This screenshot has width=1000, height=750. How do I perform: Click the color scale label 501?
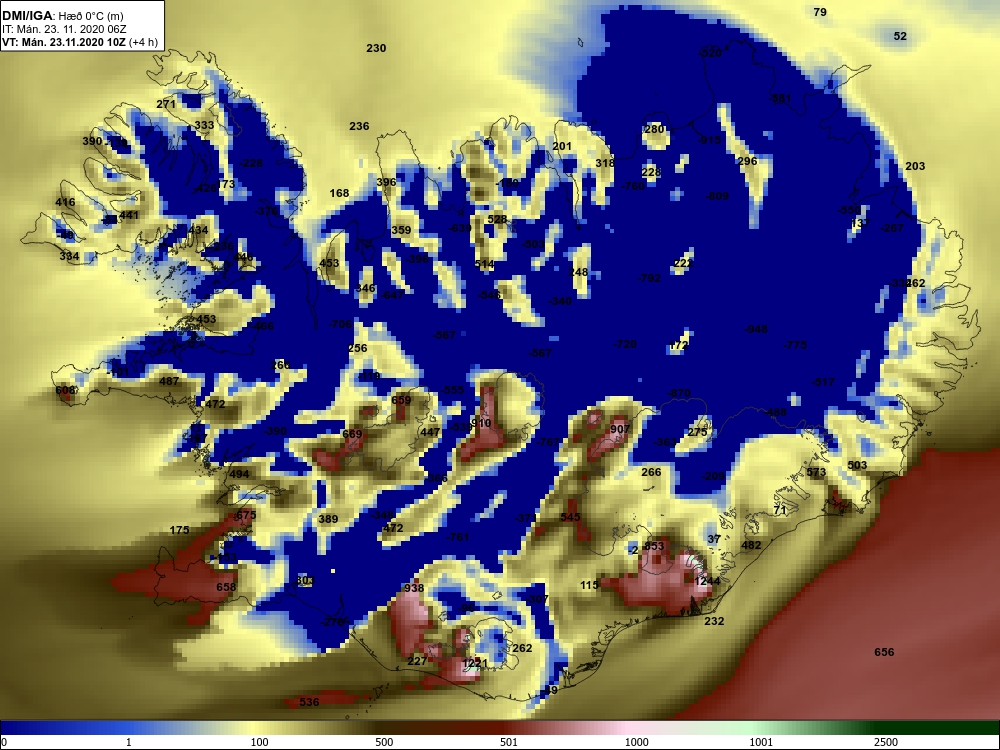509,742
